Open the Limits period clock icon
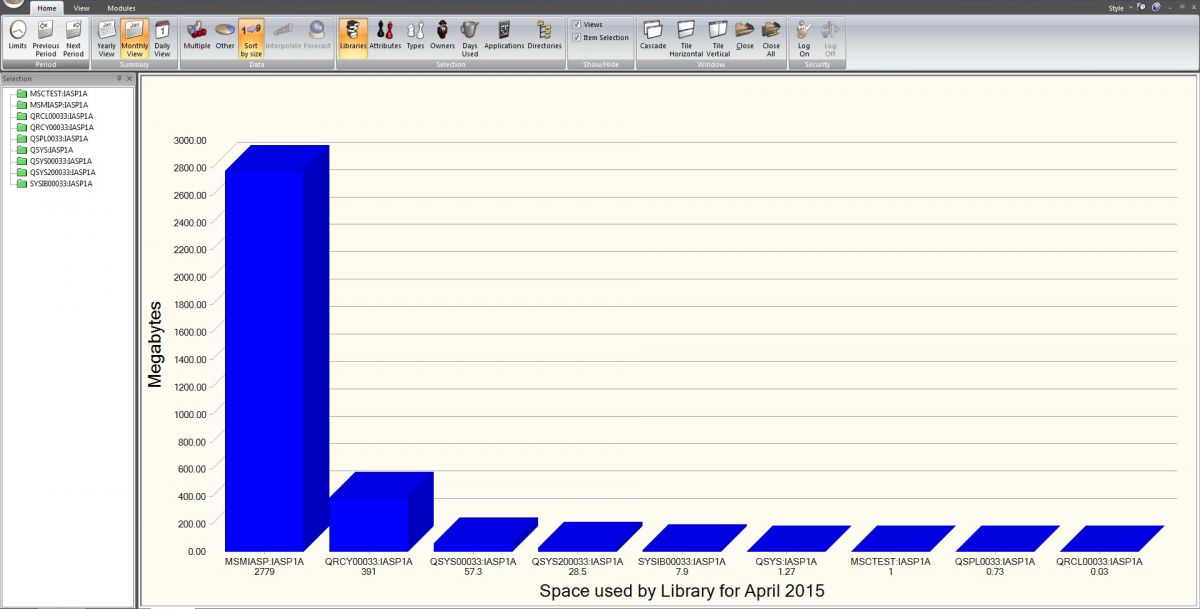 click(17, 32)
